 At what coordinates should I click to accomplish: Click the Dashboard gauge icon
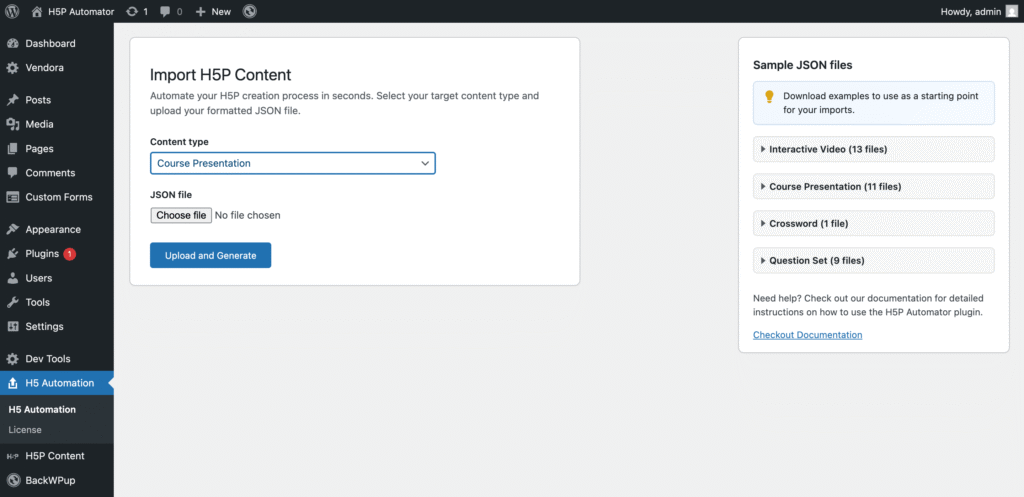click(x=12, y=44)
